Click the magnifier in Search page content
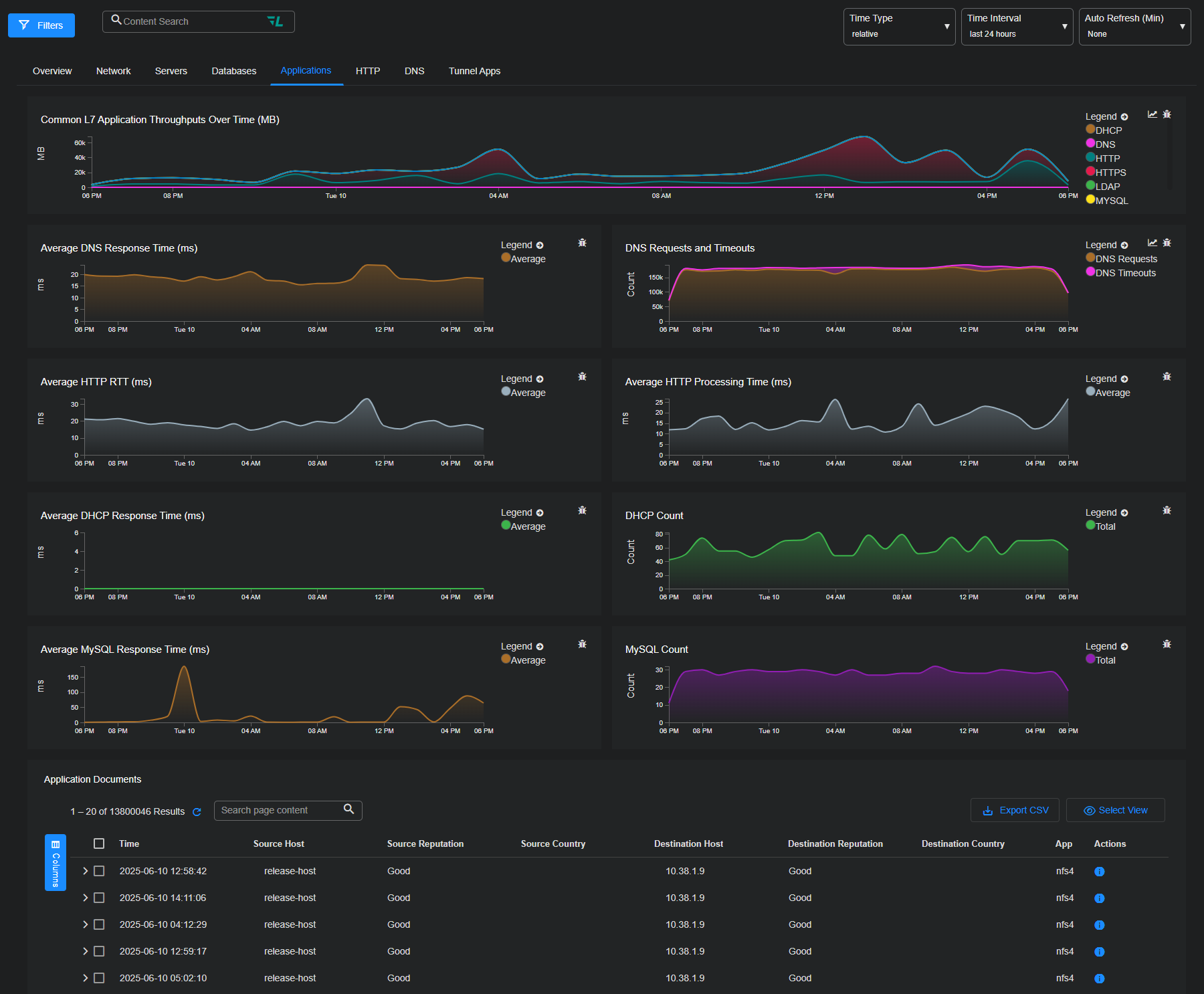 348,809
